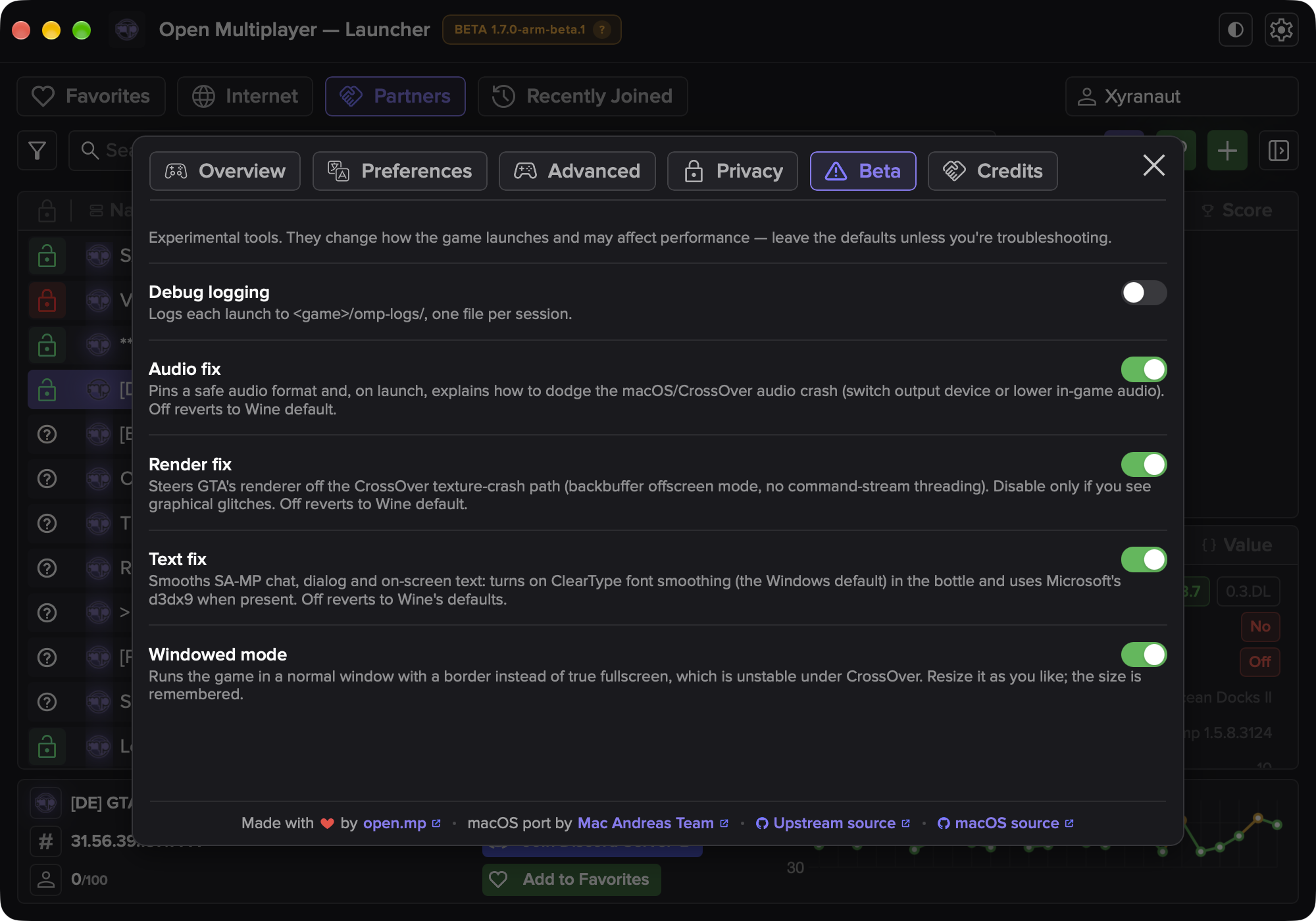Visit the Mac Andreas Team link
Image resolution: width=1316 pixels, height=921 pixels.
653,823
